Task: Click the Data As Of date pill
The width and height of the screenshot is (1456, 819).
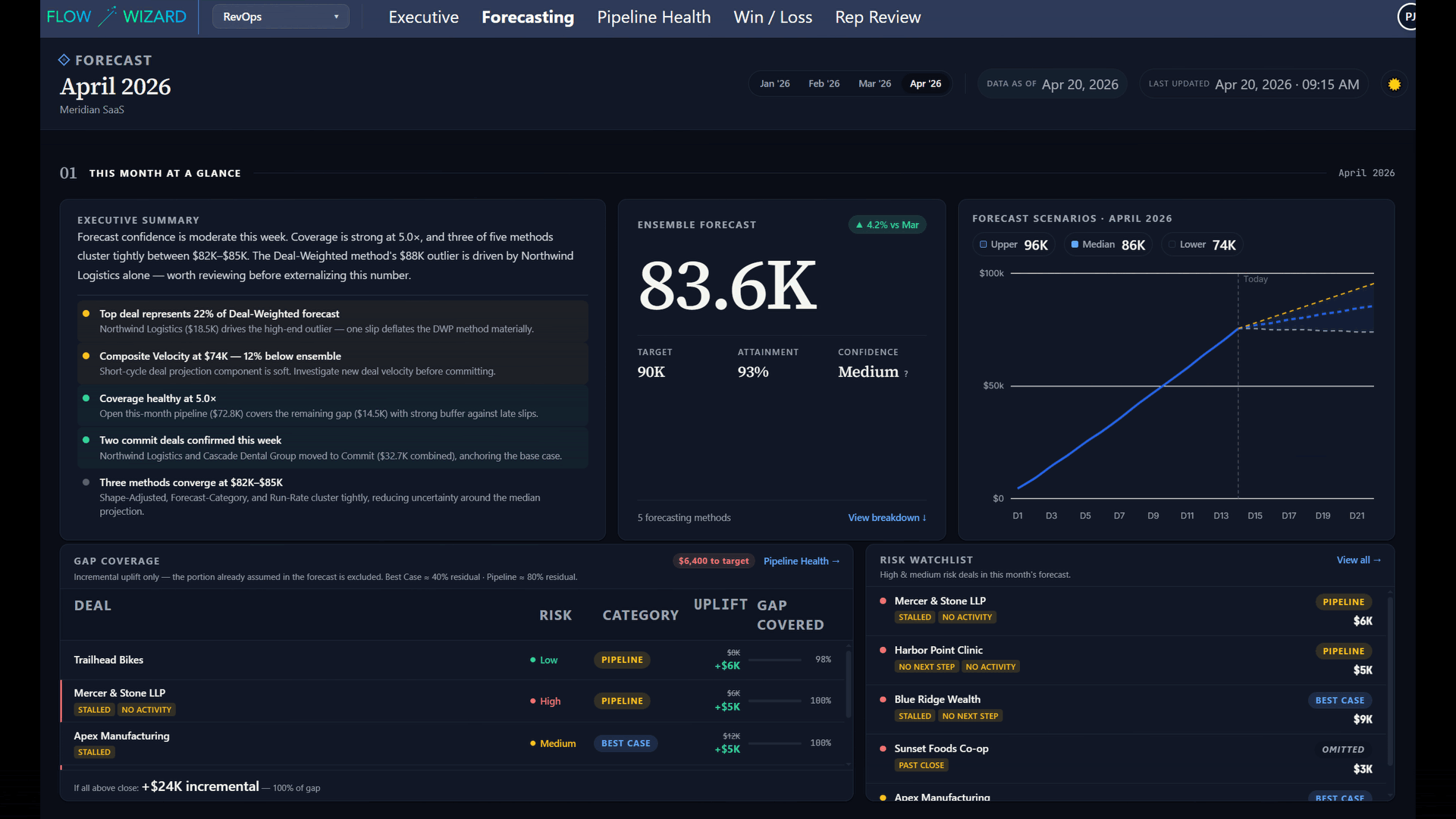Action: point(1052,84)
